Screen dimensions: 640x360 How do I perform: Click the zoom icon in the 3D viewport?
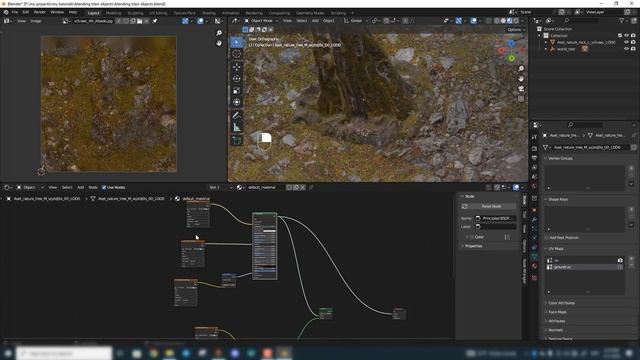521,69
